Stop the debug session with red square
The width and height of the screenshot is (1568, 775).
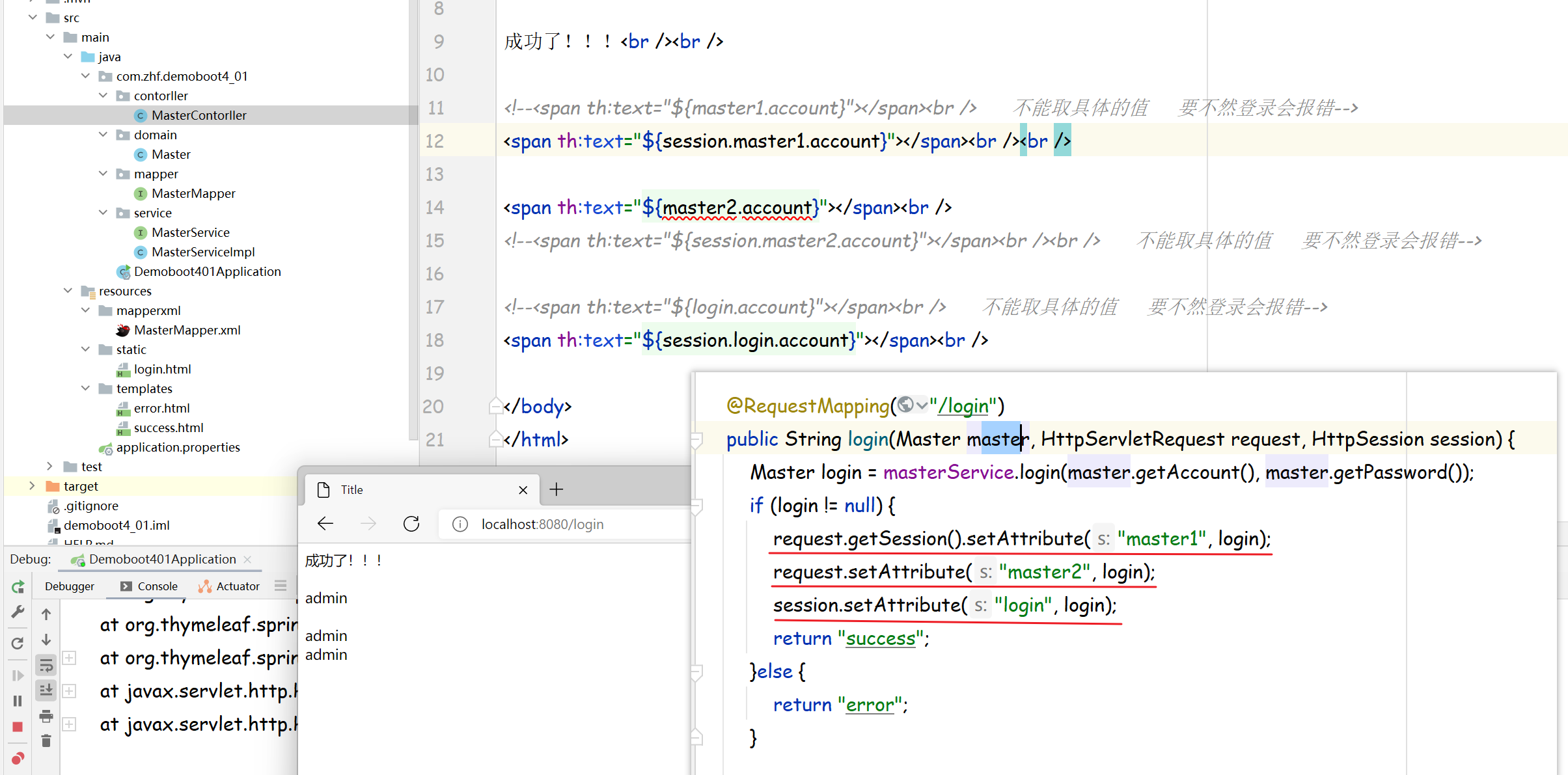18,726
